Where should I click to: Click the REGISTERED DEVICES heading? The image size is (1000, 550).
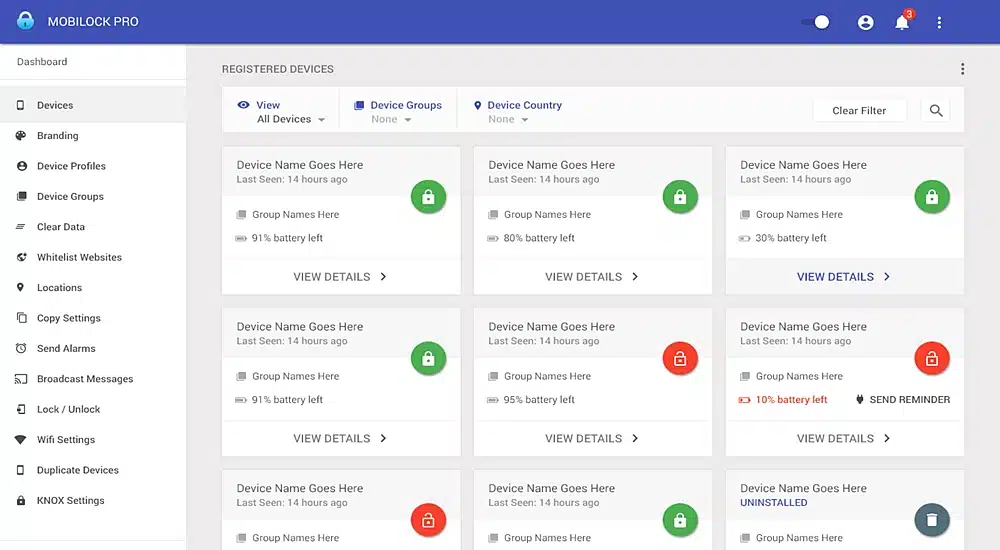(x=277, y=69)
